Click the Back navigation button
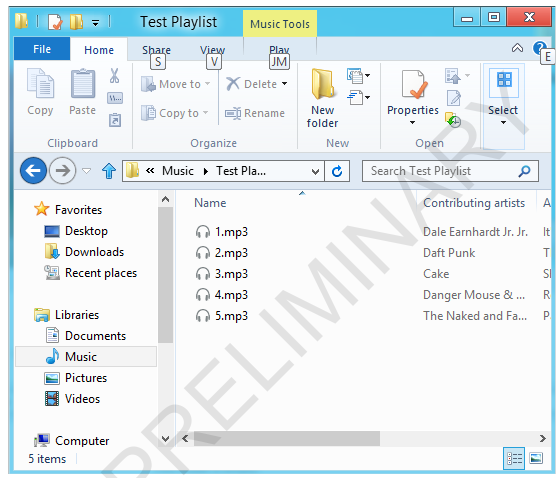This screenshot has width=560, height=478. [x=33, y=171]
